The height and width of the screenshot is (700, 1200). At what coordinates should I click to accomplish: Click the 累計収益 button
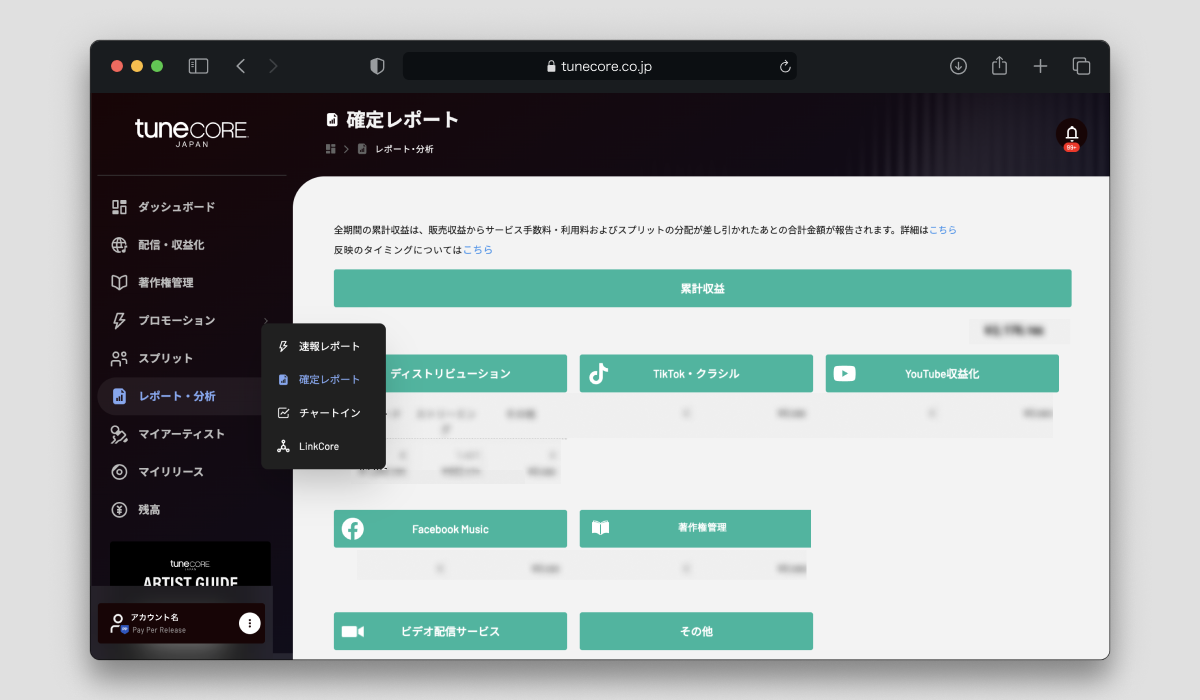click(702, 288)
